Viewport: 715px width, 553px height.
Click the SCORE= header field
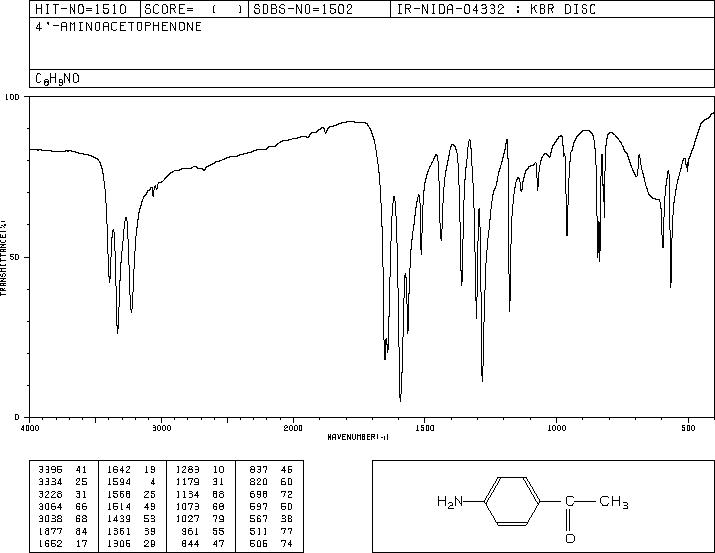pos(193,9)
